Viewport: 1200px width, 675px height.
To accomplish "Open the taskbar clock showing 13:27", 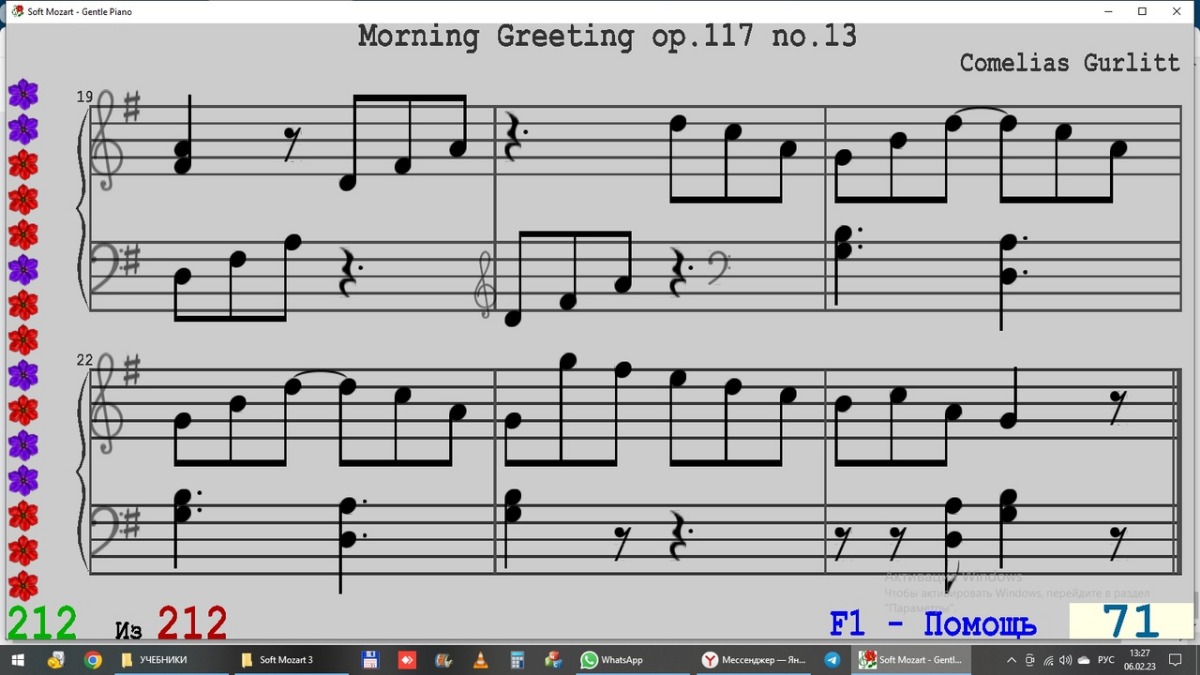I will (1140, 660).
